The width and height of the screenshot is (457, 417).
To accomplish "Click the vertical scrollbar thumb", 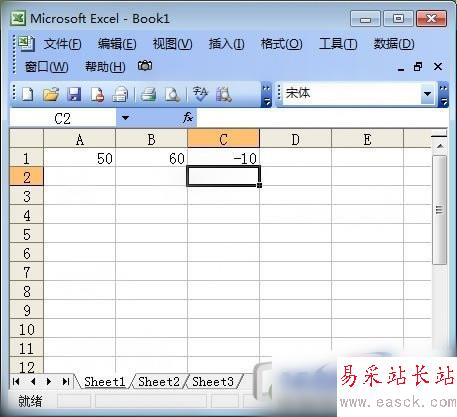I will [x=440, y=210].
